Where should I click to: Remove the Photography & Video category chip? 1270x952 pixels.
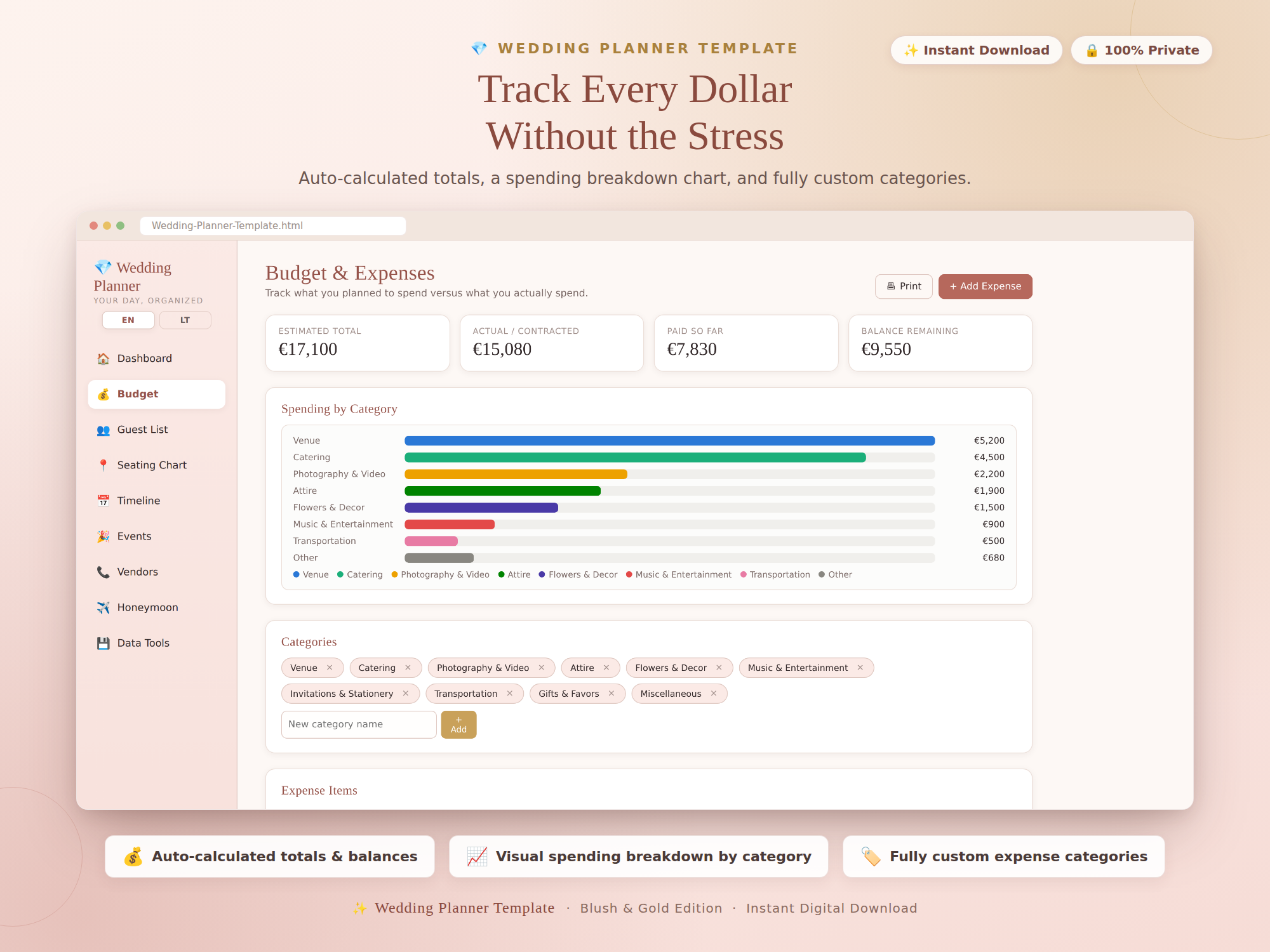click(x=541, y=668)
